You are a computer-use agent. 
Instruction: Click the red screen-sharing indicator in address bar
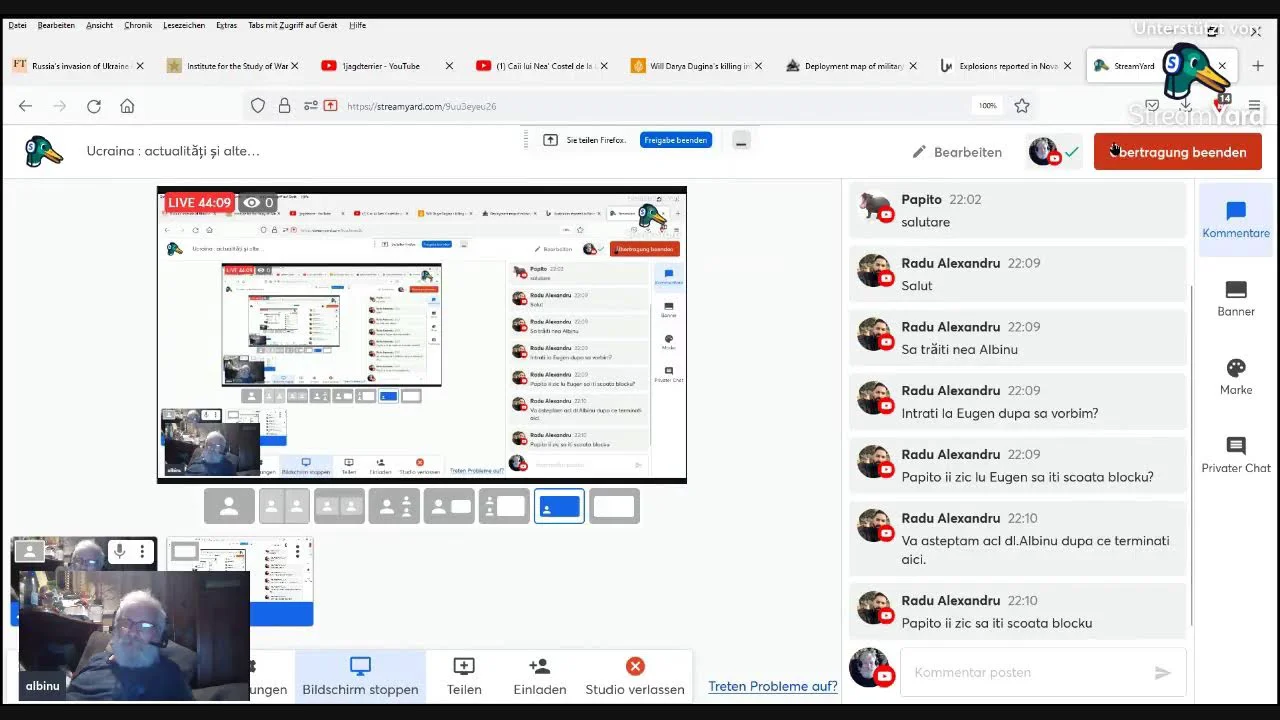pyautogui.click(x=330, y=106)
